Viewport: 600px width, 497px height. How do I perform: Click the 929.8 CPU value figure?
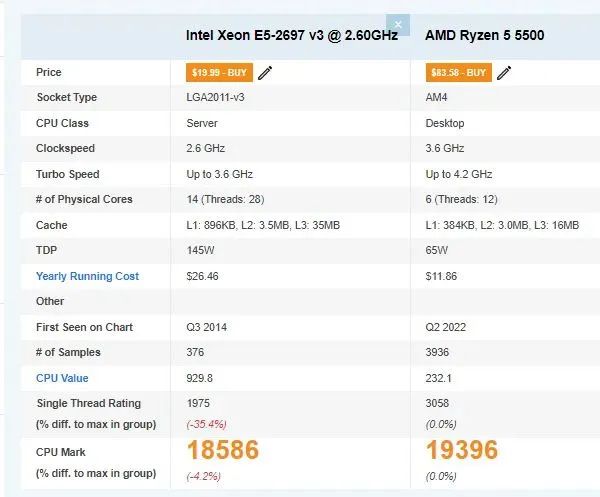199,378
